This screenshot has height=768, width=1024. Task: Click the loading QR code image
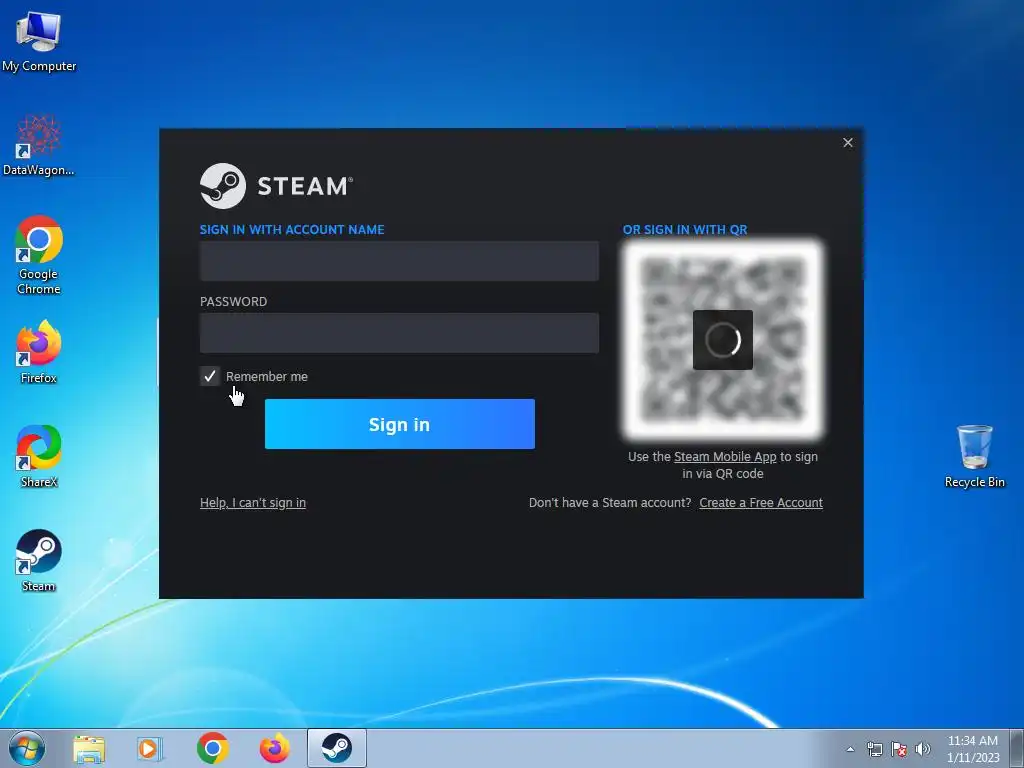click(723, 340)
